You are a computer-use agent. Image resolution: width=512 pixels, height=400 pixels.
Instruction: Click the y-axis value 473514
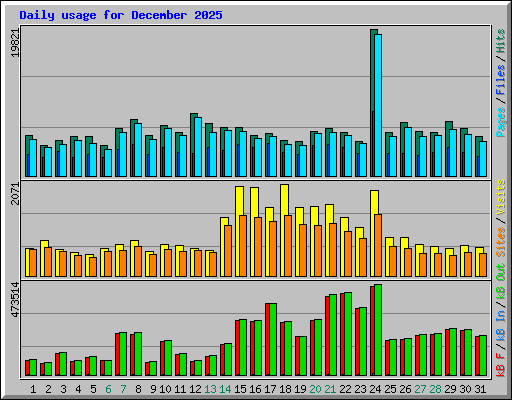pyautogui.click(x=15, y=300)
